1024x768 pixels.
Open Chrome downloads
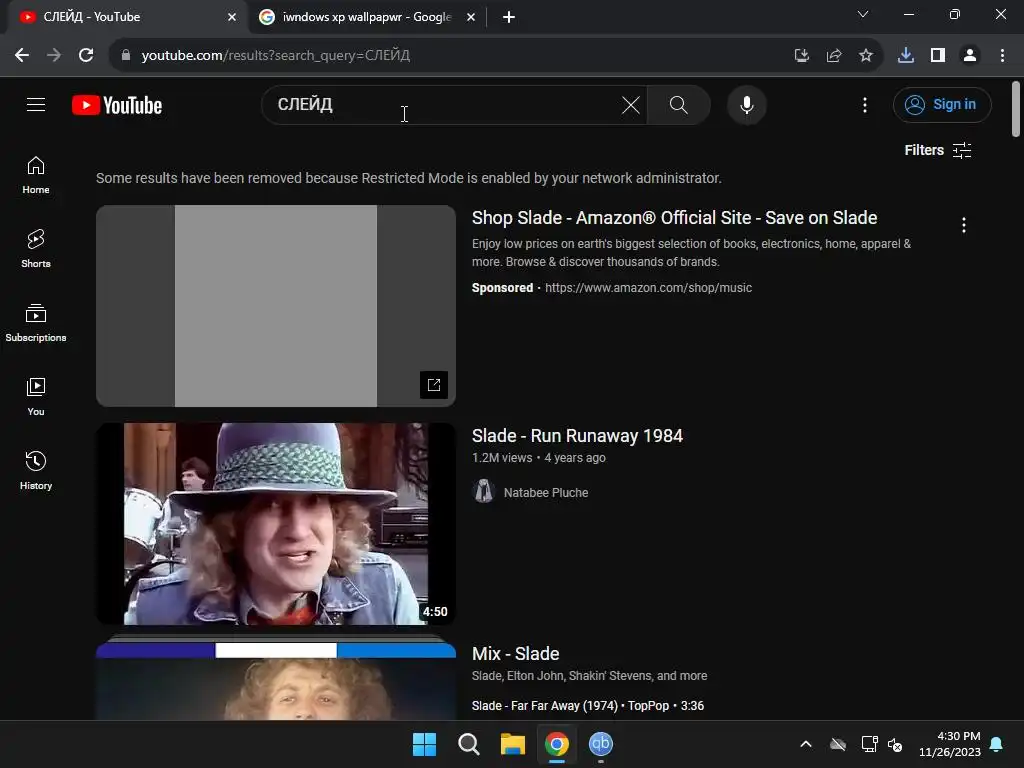[x=906, y=55]
